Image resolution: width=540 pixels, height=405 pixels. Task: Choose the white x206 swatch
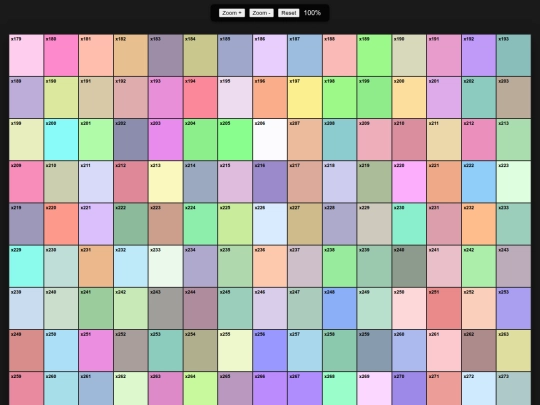click(x=270, y=139)
